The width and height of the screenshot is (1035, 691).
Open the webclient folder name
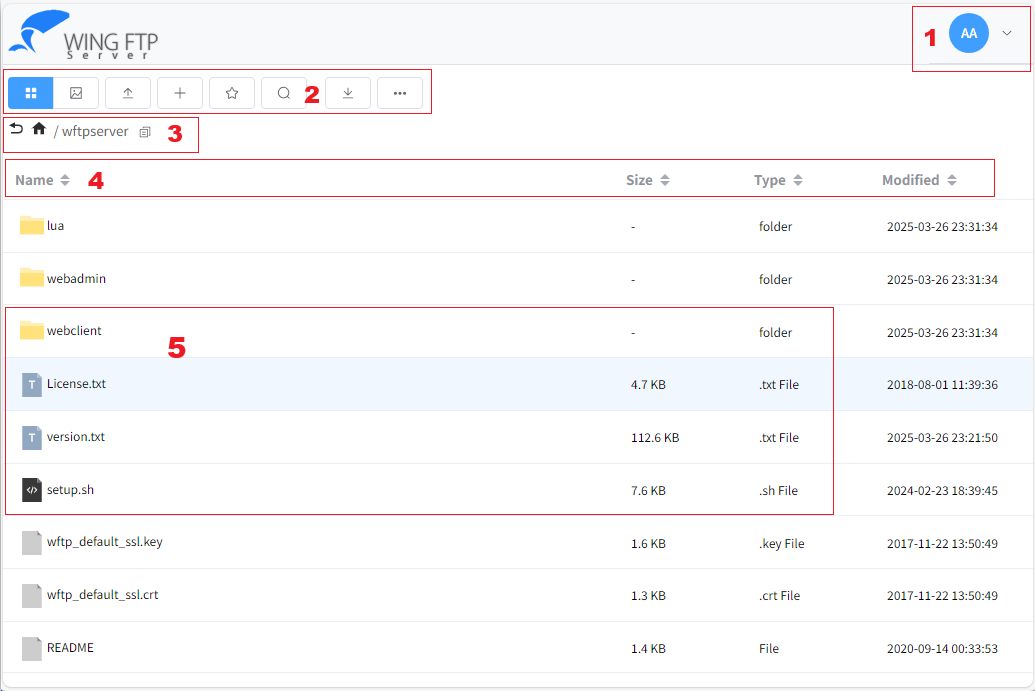[74, 331]
